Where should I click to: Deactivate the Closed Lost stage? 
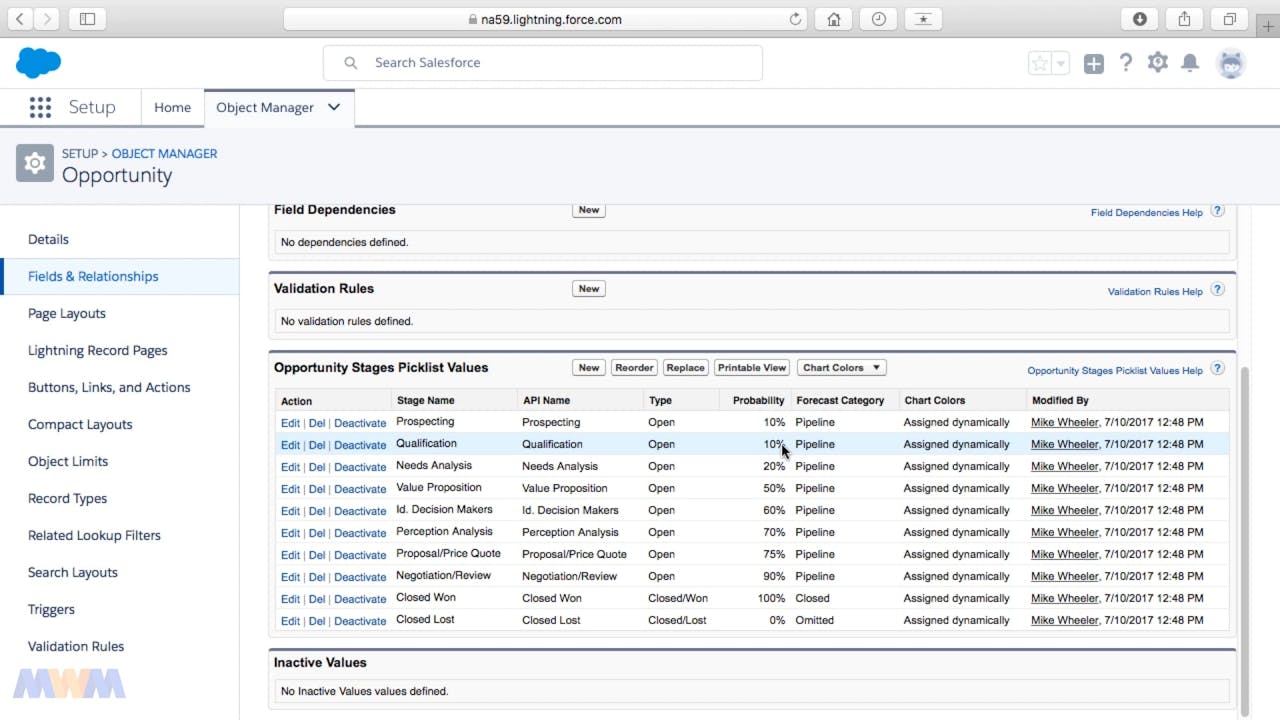tap(360, 621)
